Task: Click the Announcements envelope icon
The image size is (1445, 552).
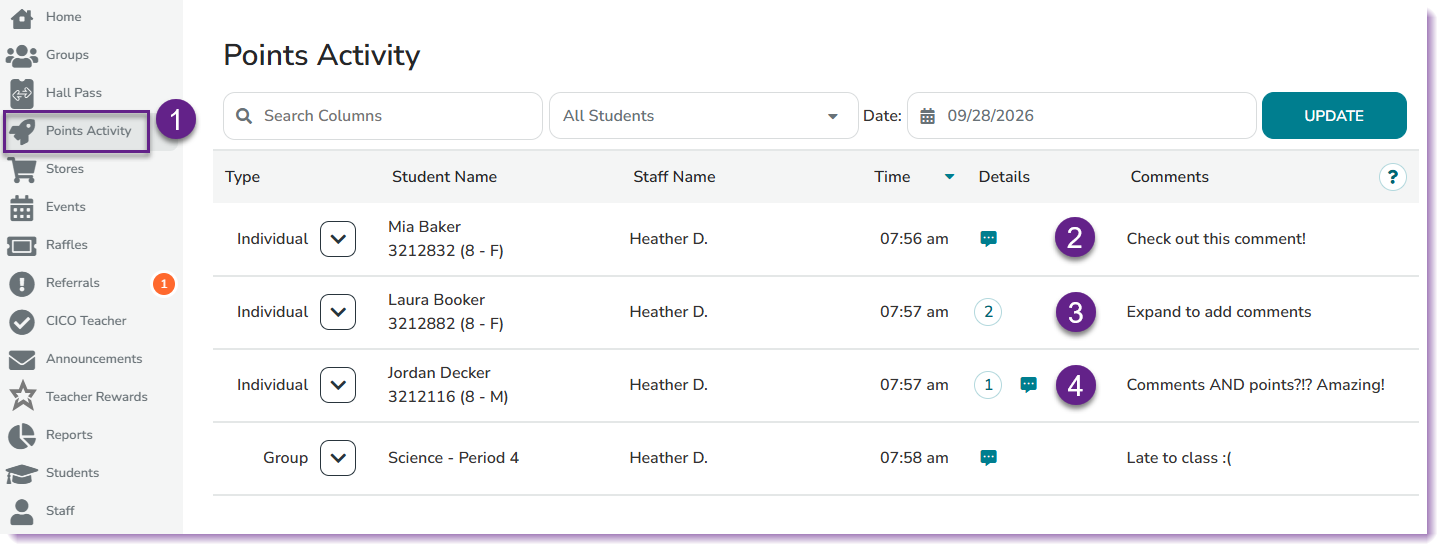Action: 21,359
